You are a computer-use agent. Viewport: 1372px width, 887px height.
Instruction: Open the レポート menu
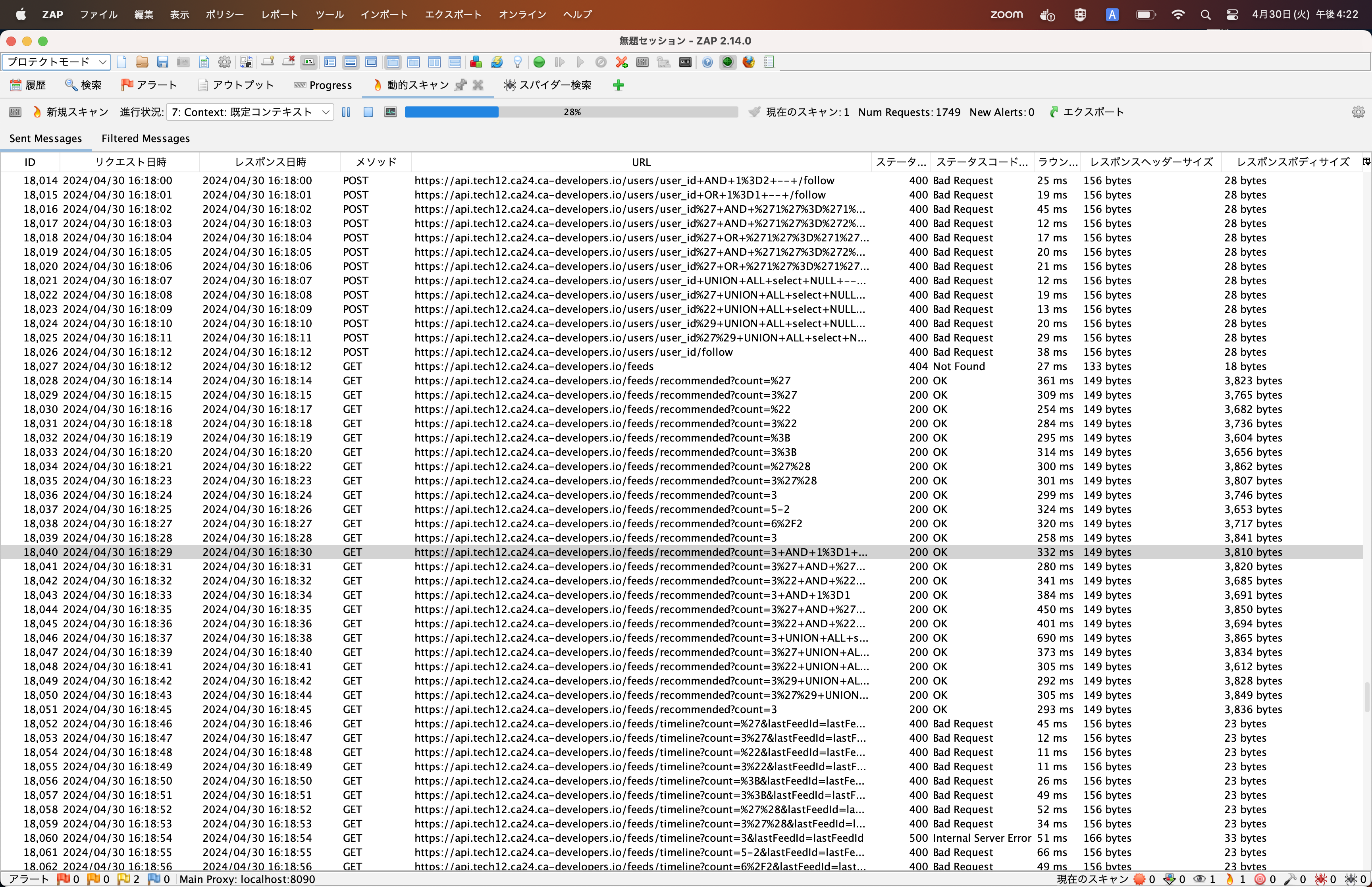280,14
